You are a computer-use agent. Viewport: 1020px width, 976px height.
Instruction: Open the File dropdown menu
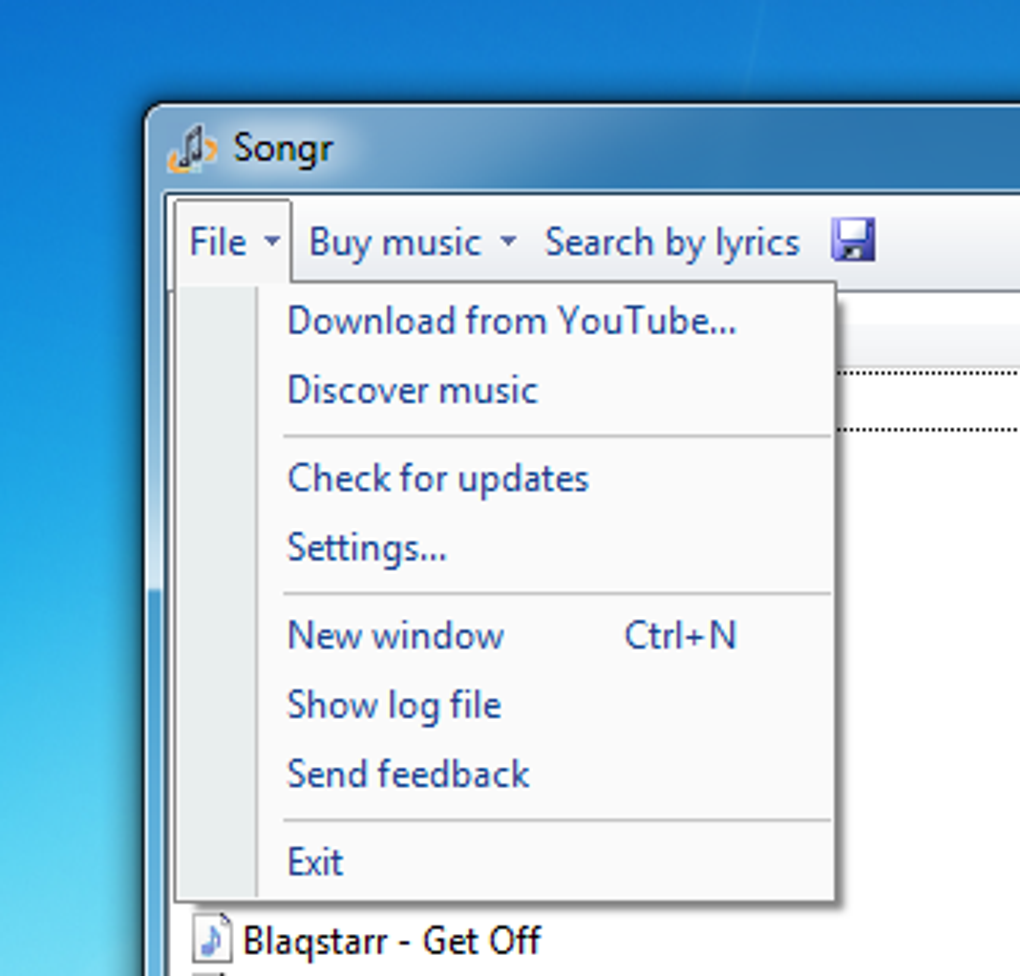tap(234, 242)
